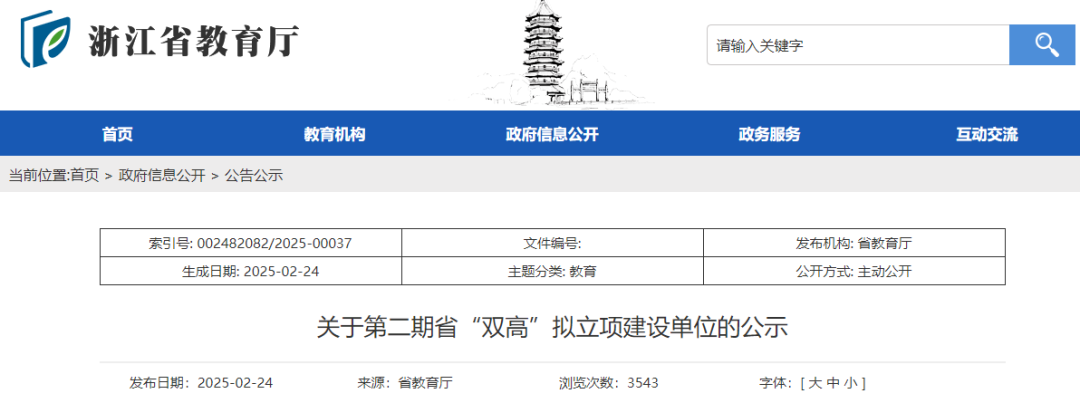The width and height of the screenshot is (1080, 403).
Task: Click the 首页 breadcrumb link
Action: click(x=85, y=176)
